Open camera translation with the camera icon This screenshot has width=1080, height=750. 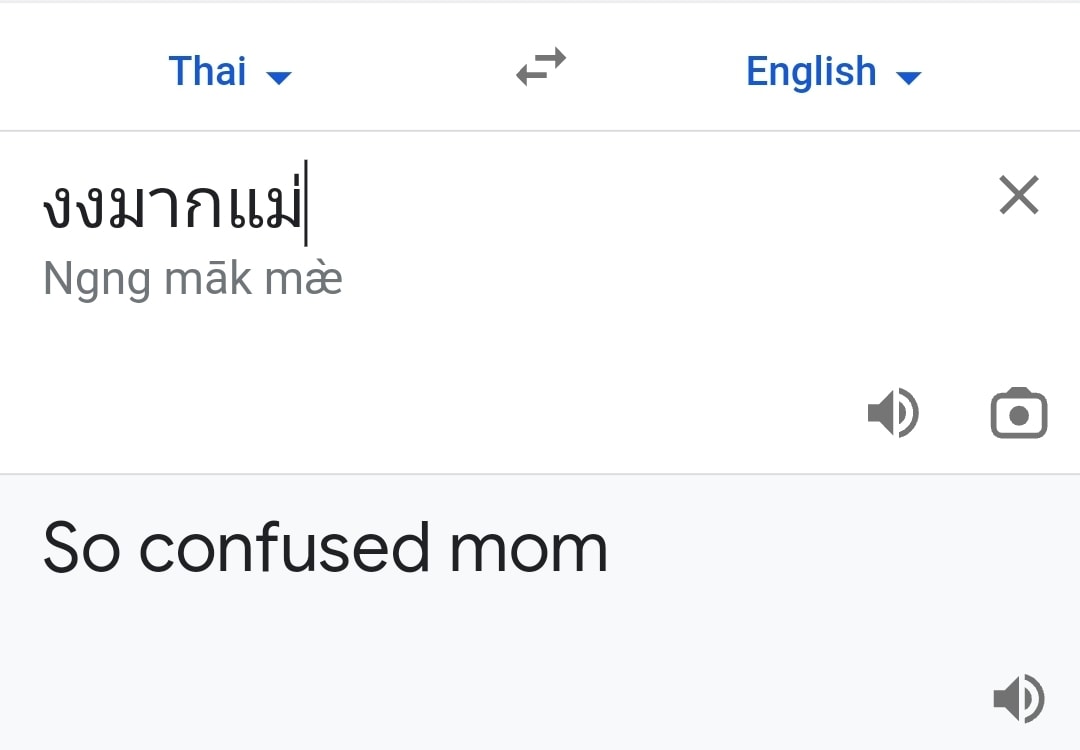click(1019, 412)
